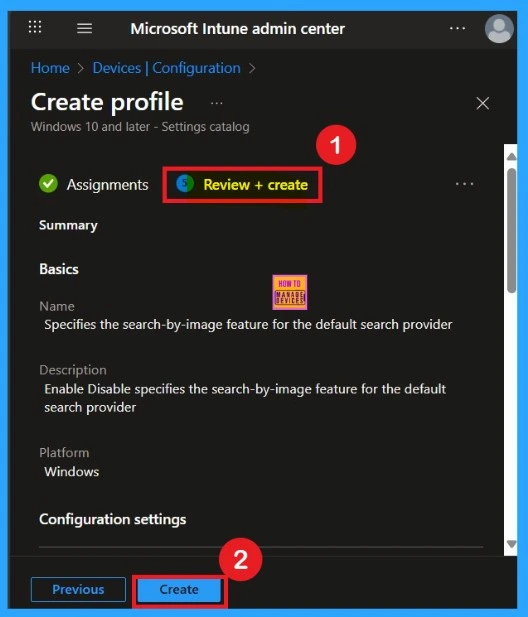Click the 'Create profile' page title
The height and width of the screenshot is (617, 528).
[x=107, y=102]
